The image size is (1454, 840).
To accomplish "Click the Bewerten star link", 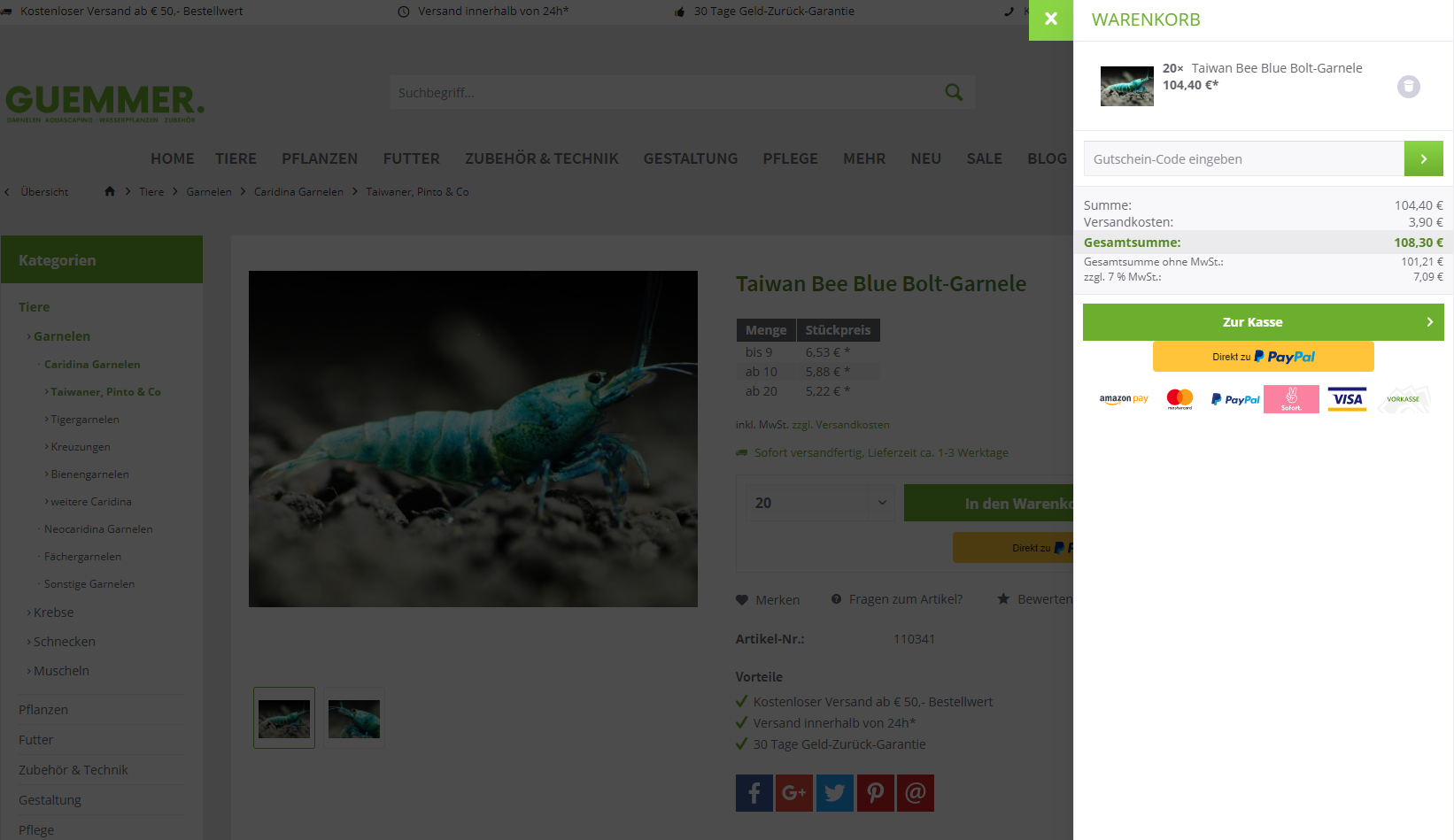I will click(1034, 599).
